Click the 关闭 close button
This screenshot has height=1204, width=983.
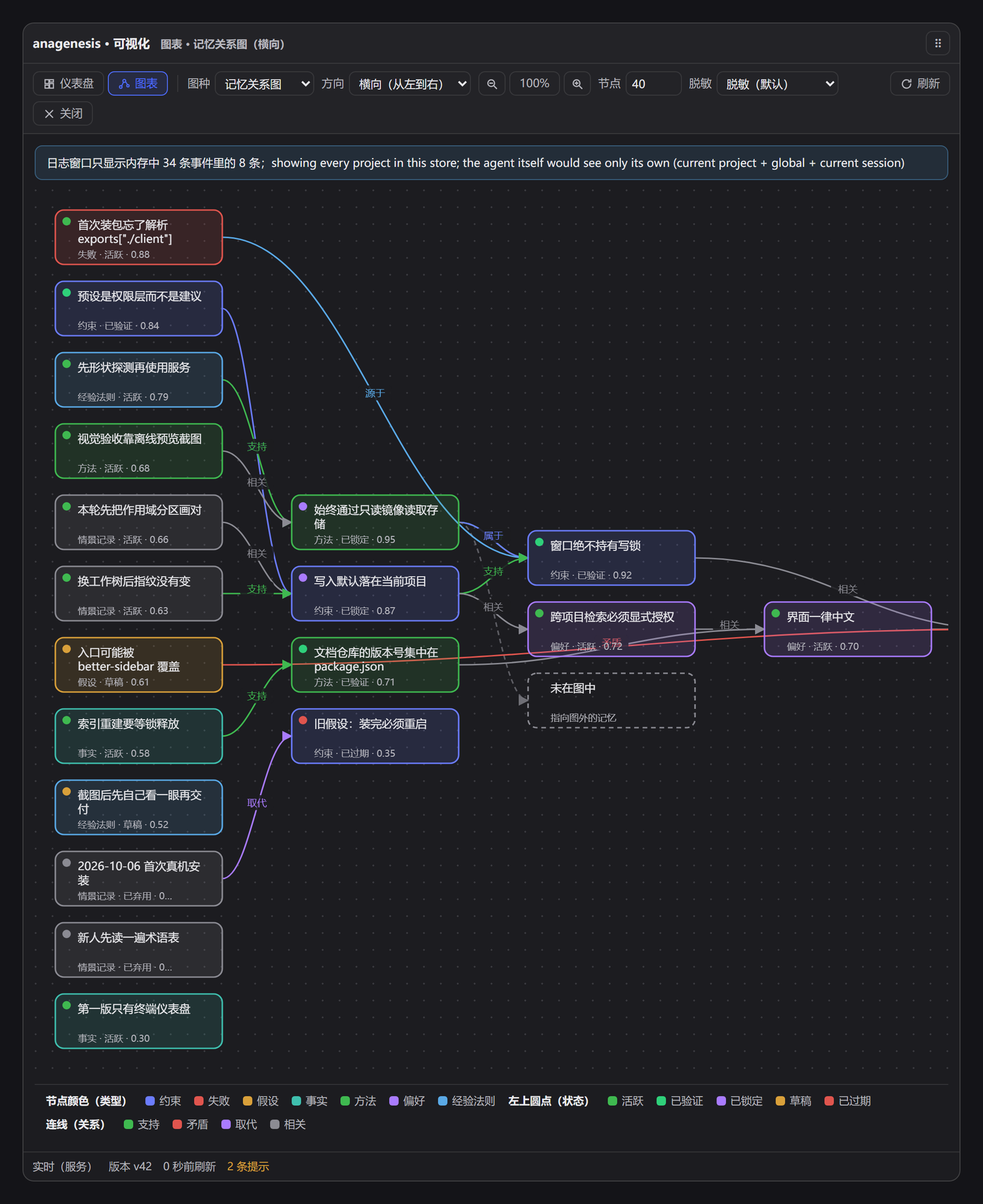coord(63,113)
